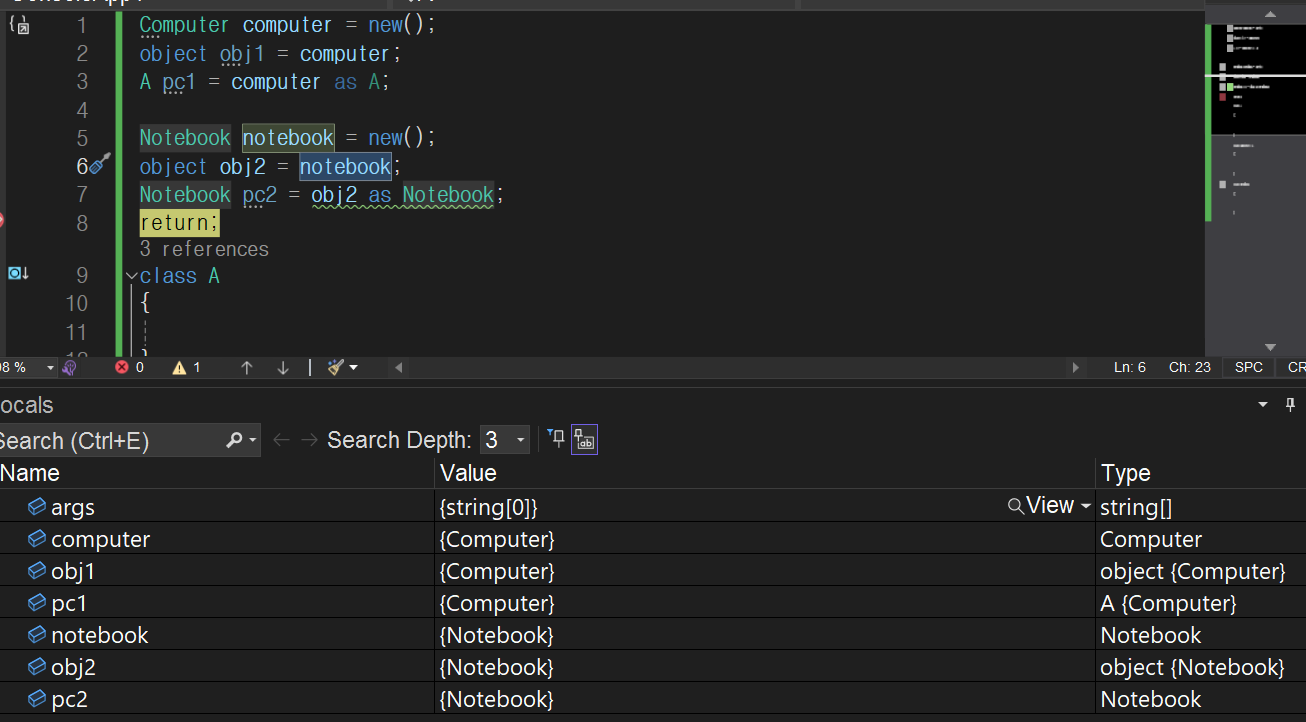Collapse the class A outlining chevron
The image size is (1306, 722).
tap(132, 276)
